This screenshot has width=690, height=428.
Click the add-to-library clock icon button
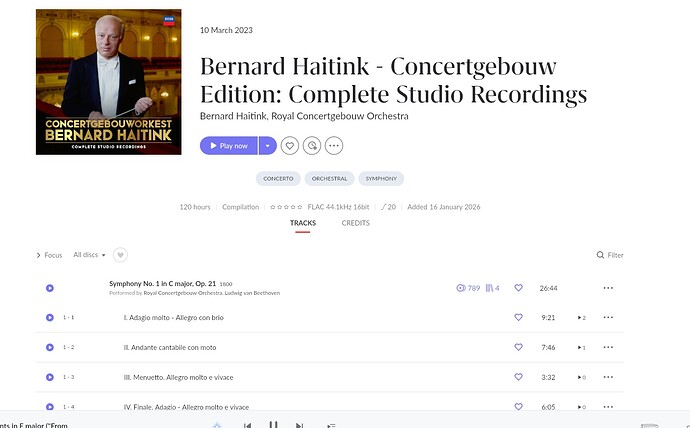(312, 146)
